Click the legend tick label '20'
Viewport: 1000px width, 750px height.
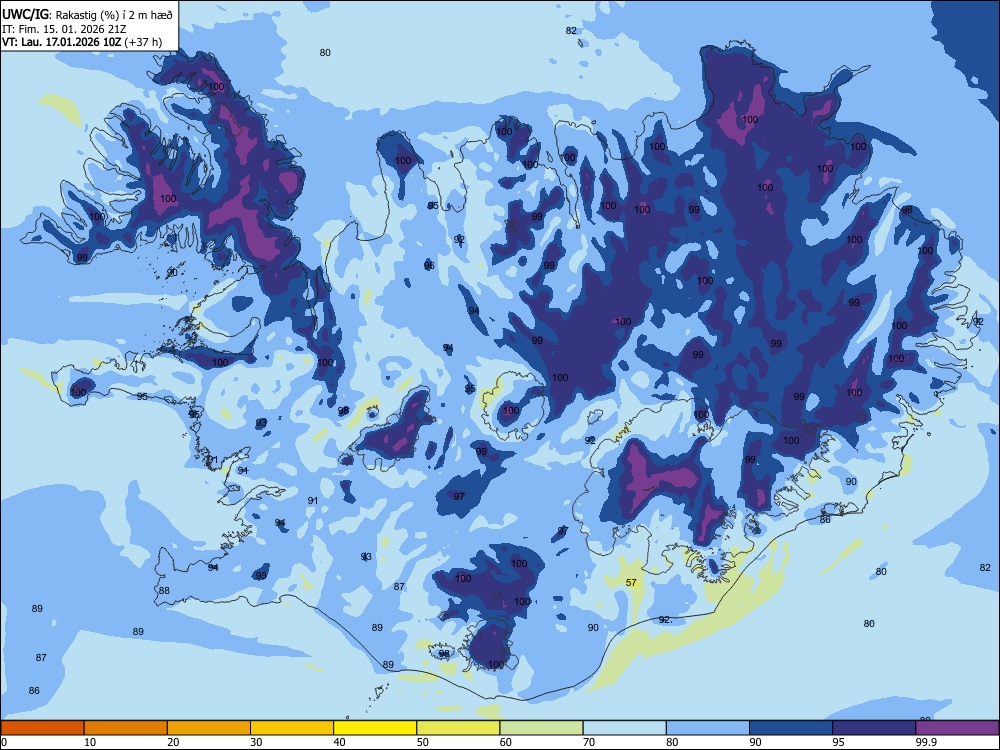click(x=173, y=742)
